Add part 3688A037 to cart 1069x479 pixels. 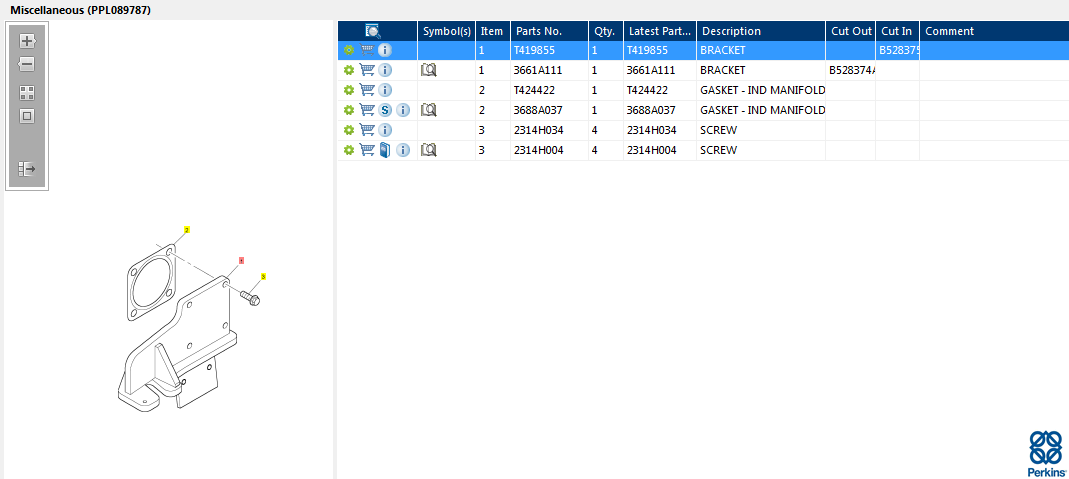[367, 110]
